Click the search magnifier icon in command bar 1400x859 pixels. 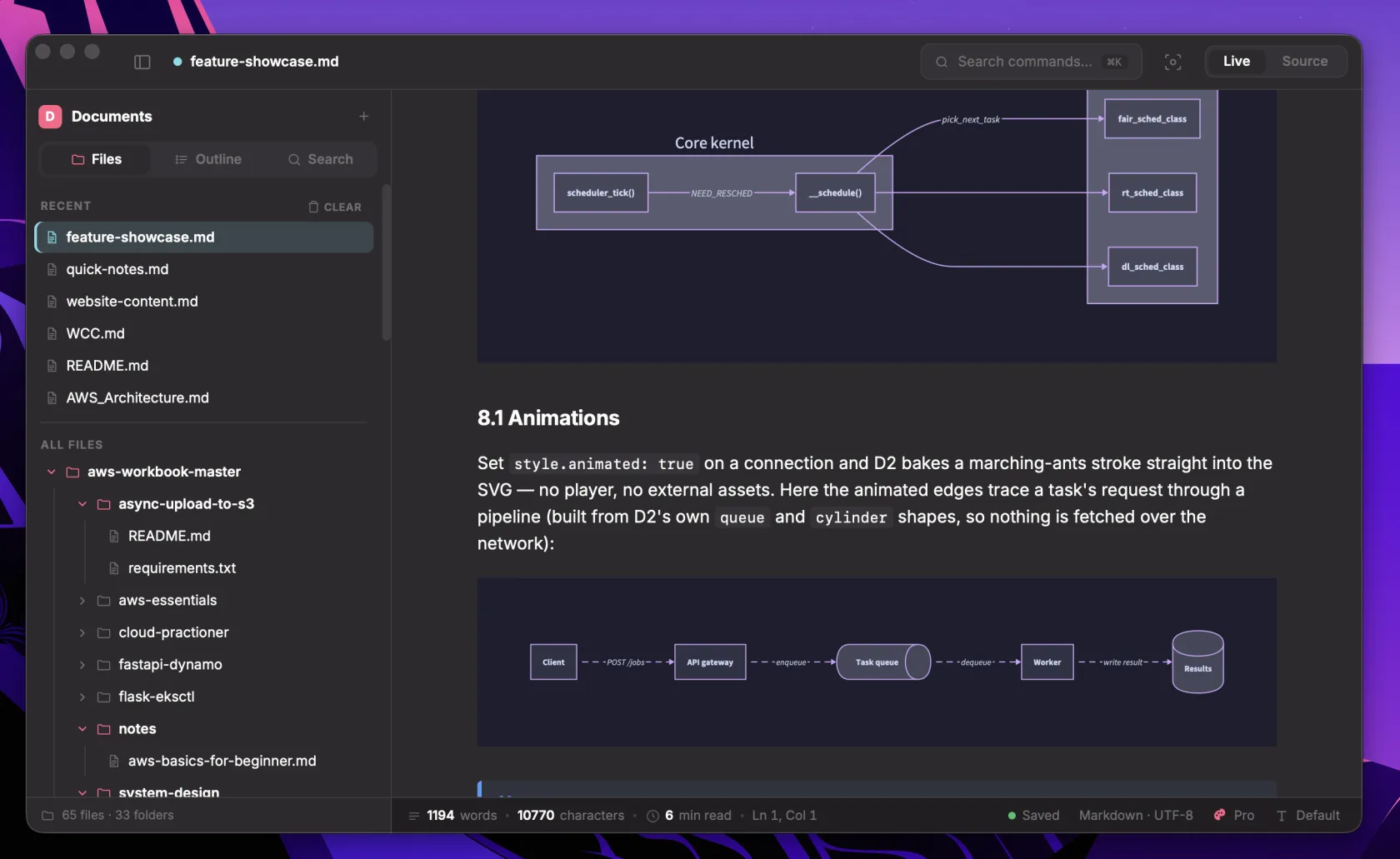coord(942,62)
